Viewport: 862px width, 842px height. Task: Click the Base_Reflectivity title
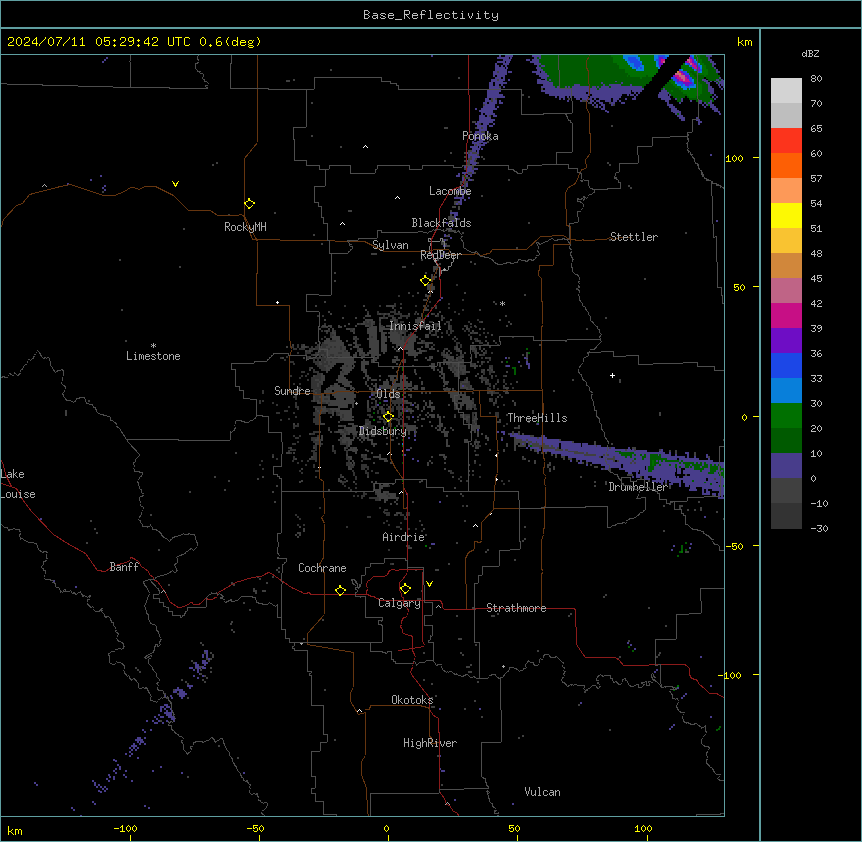[431, 15]
